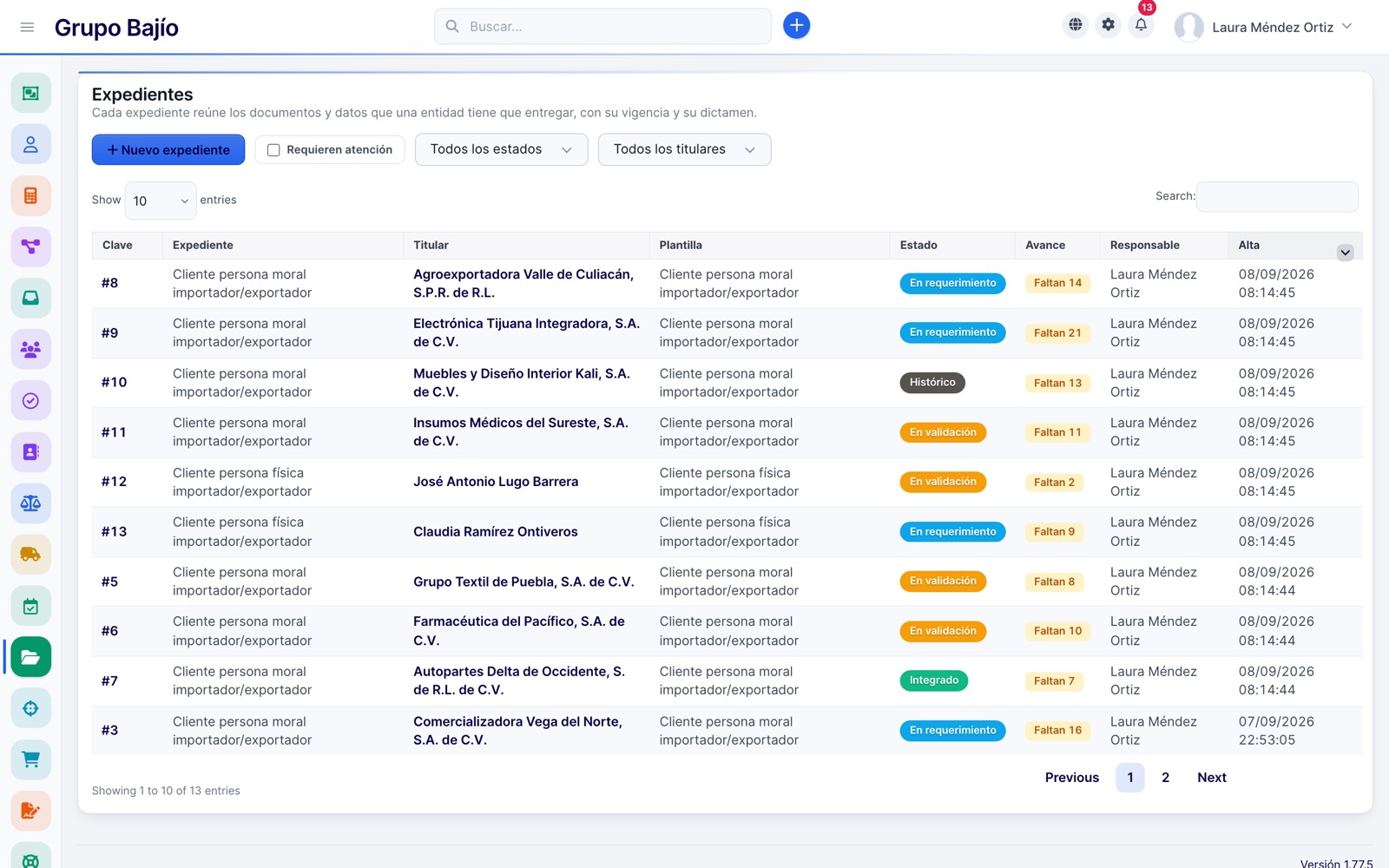
Task: Open the open folder sidebar icon
Action: click(x=30, y=657)
